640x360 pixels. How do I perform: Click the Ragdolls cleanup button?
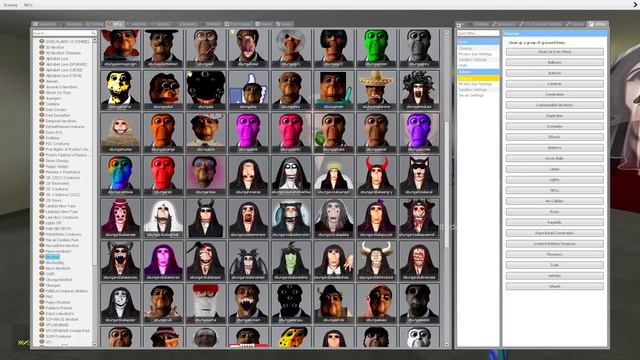tap(554, 222)
